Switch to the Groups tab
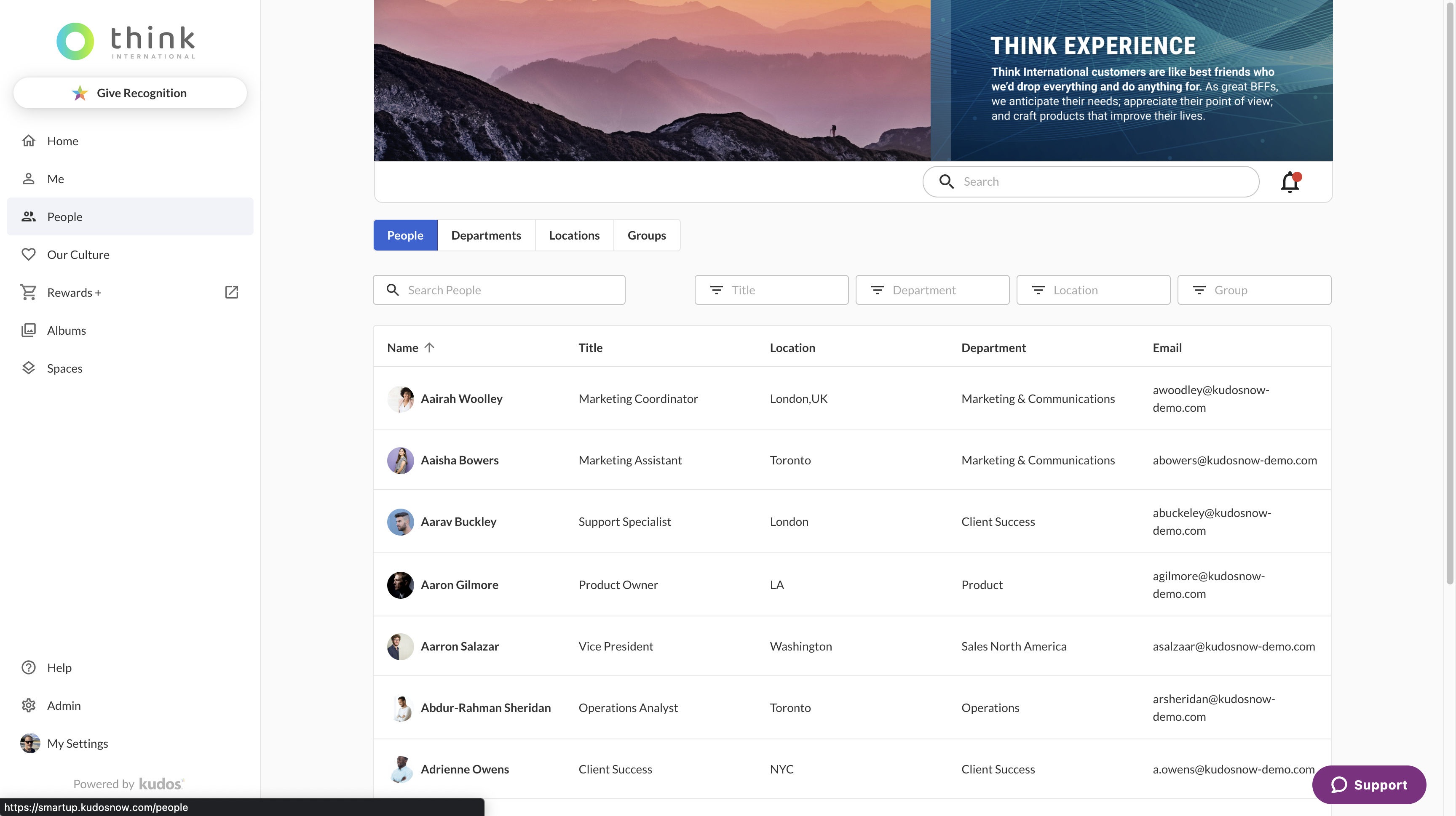 click(x=646, y=235)
